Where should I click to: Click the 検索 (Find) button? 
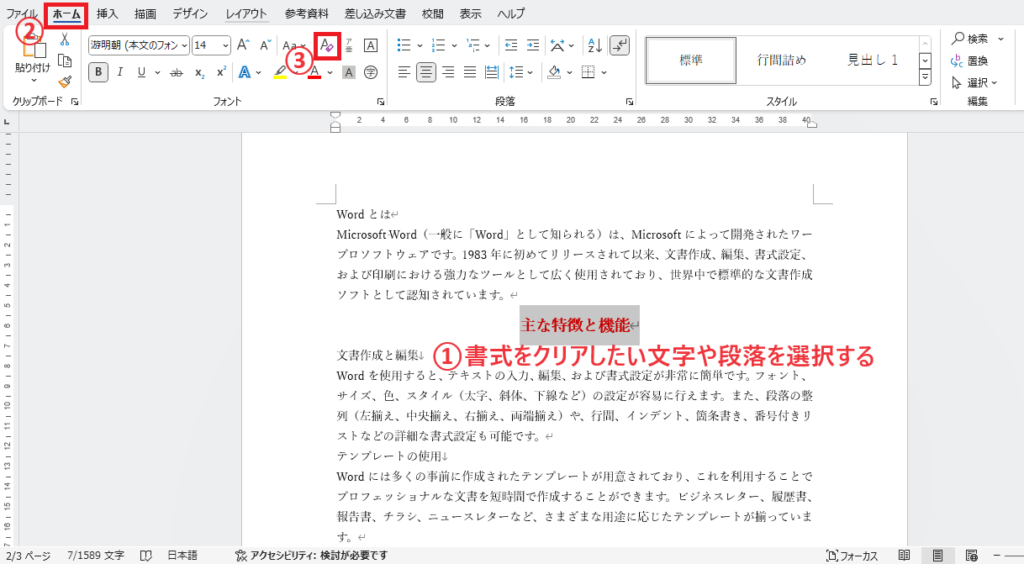(x=970, y=39)
